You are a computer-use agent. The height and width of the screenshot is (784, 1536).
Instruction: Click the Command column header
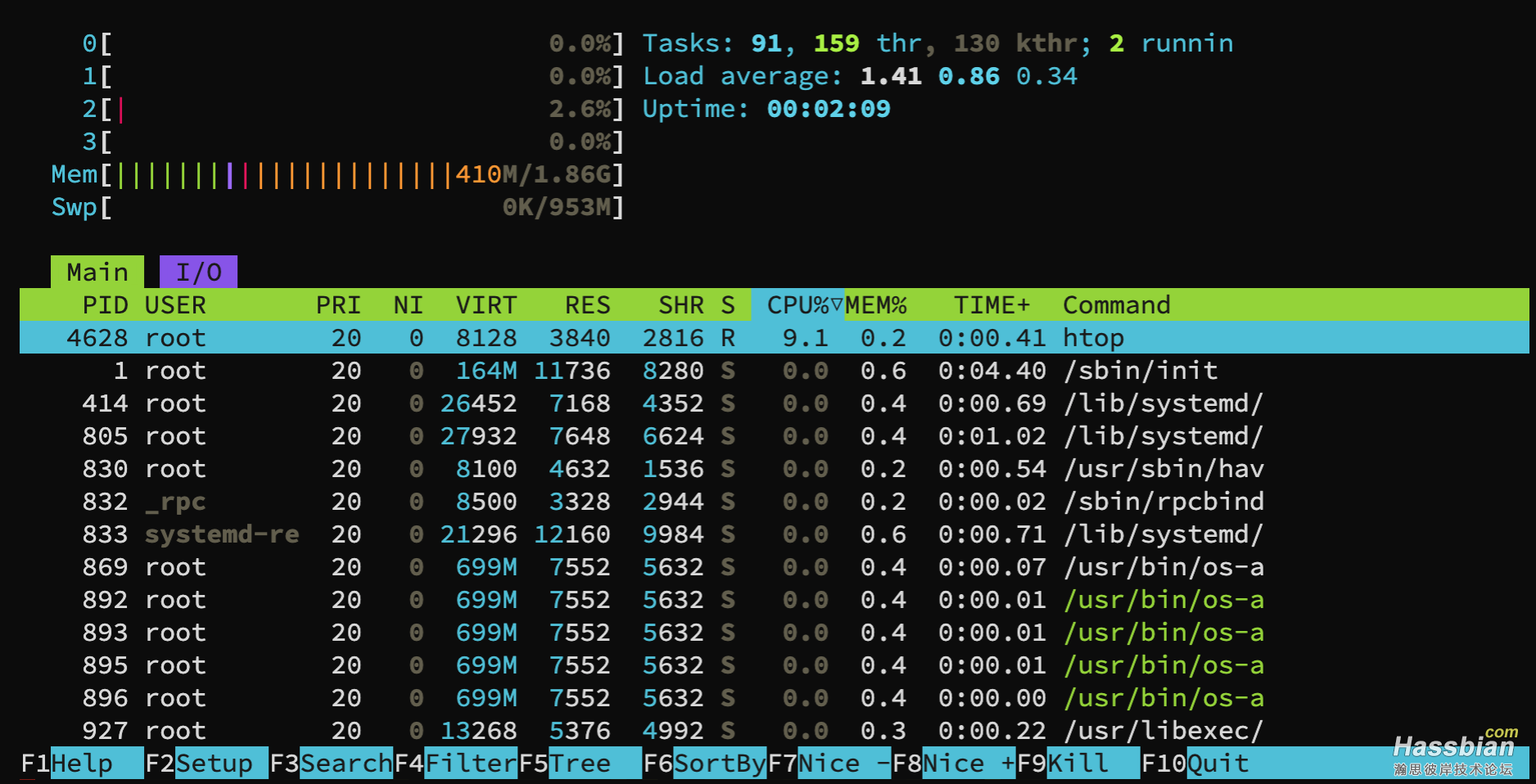coord(1117,304)
